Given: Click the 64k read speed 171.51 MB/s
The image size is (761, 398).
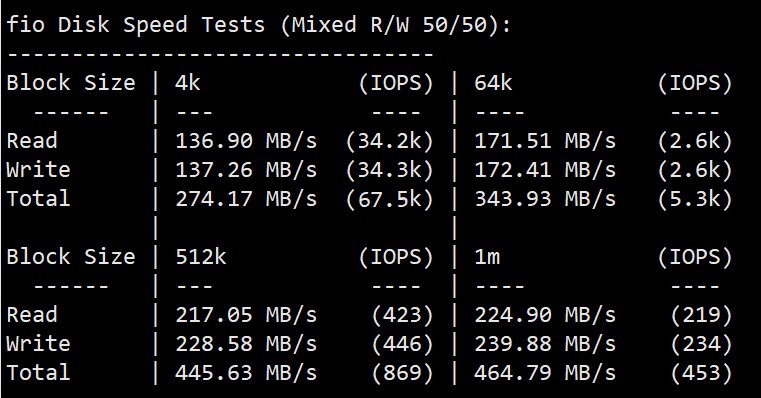Looking at the screenshot, I should [545, 141].
